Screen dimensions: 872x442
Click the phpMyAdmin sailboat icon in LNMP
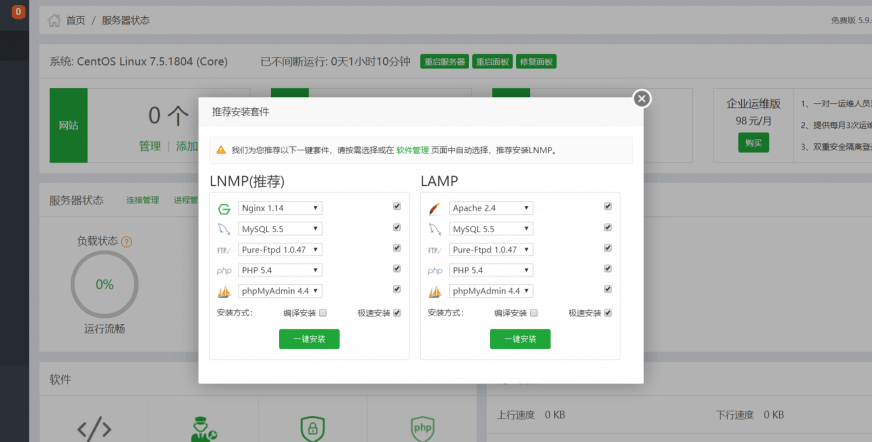tap(224, 291)
